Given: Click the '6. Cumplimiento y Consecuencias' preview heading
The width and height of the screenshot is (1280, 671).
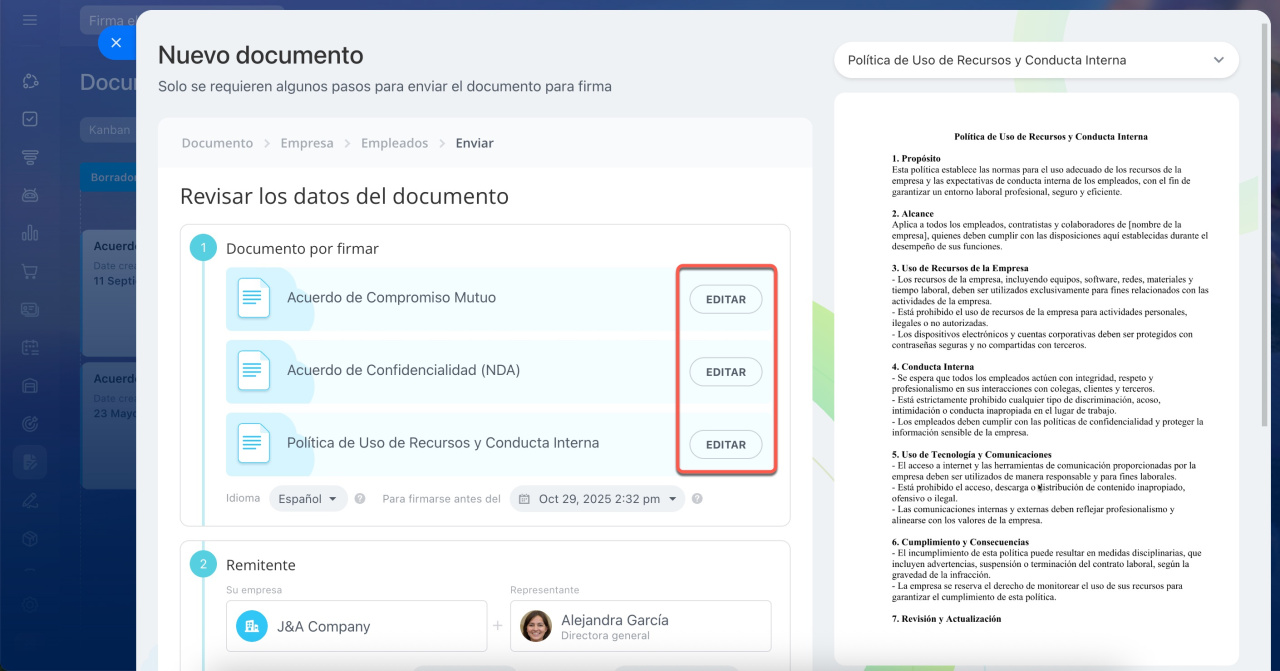Looking at the screenshot, I should tap(960, 542).
